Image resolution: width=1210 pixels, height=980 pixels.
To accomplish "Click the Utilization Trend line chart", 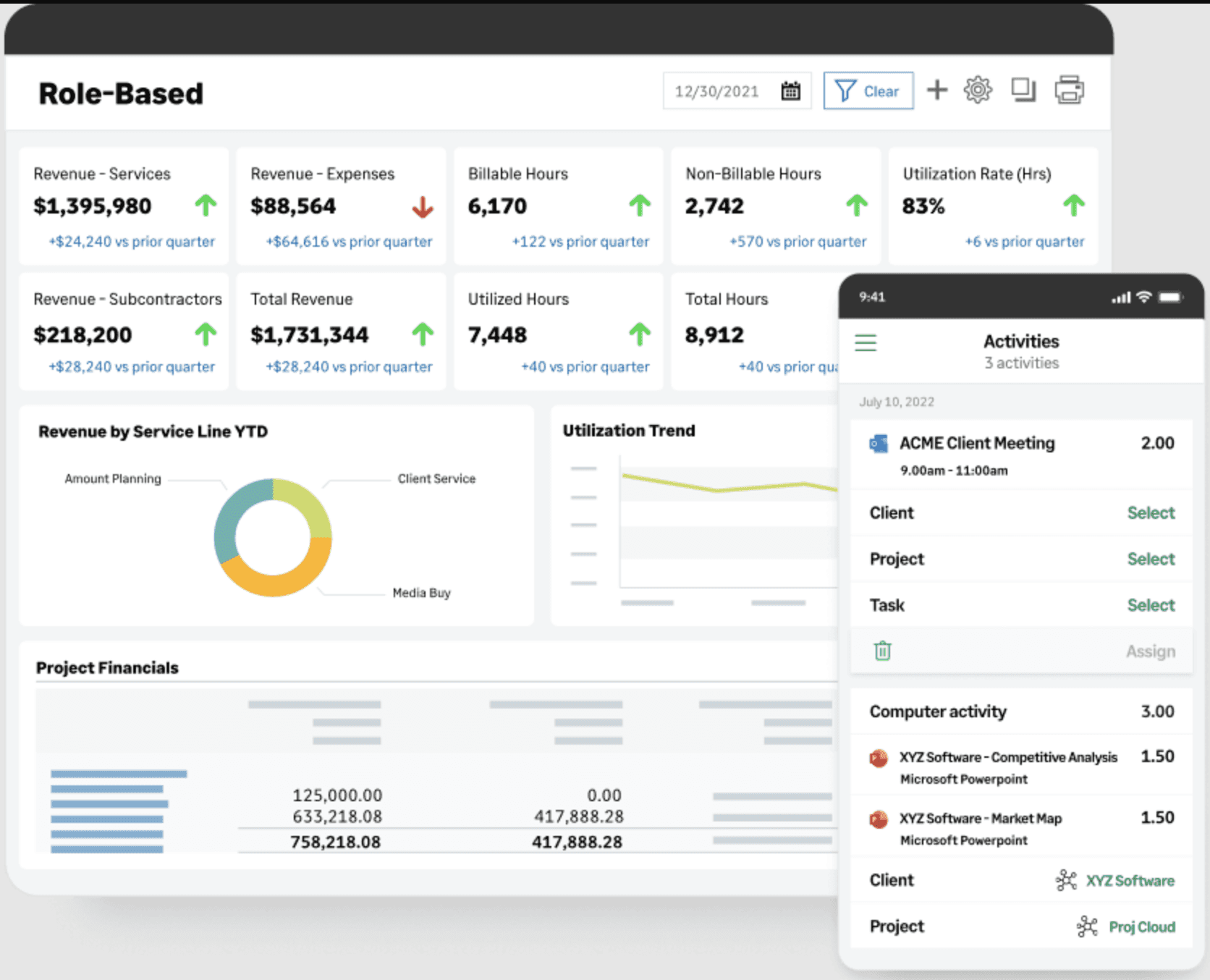I will click(x=729, y=521).
